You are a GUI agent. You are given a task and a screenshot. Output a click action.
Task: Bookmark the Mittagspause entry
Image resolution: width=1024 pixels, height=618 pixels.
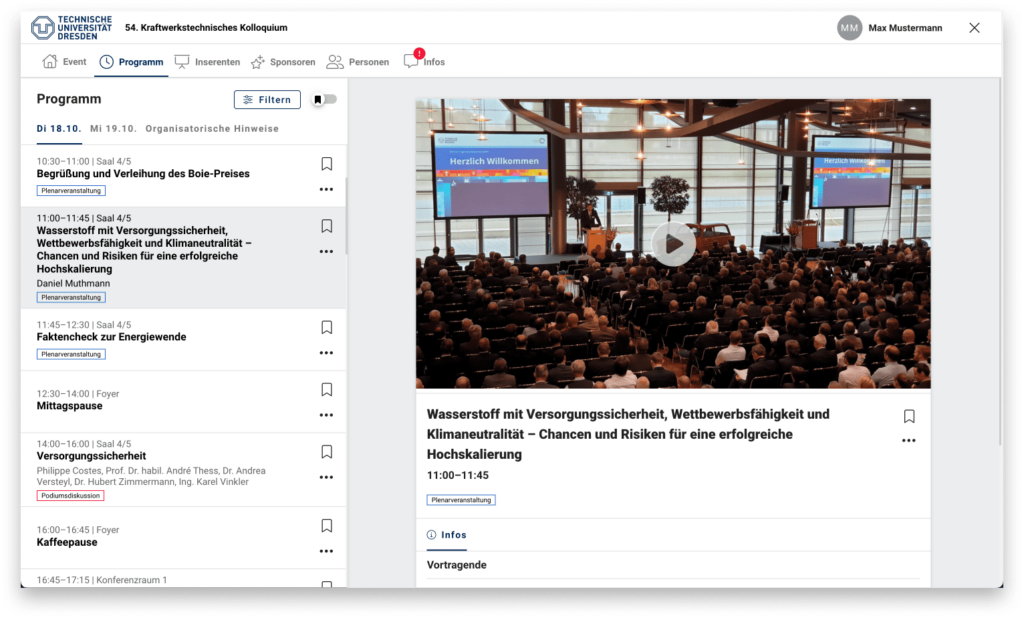[326, 390]
